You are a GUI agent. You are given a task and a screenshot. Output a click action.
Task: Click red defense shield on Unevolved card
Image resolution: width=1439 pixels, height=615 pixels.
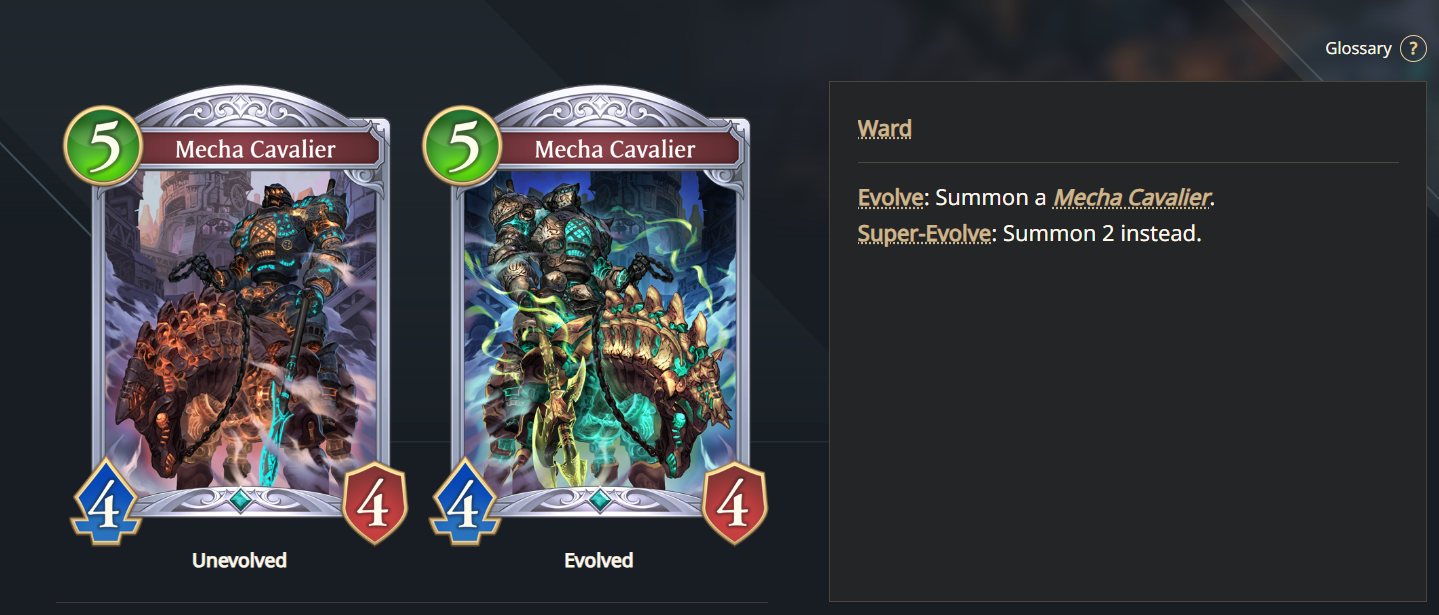(375, 504)
